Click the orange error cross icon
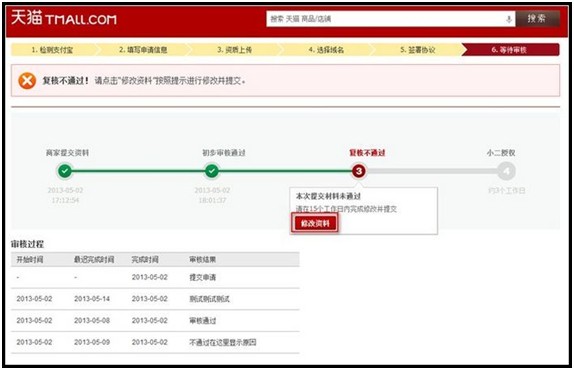This screenshot has width=574, height=370. click(x=27, y=81)
